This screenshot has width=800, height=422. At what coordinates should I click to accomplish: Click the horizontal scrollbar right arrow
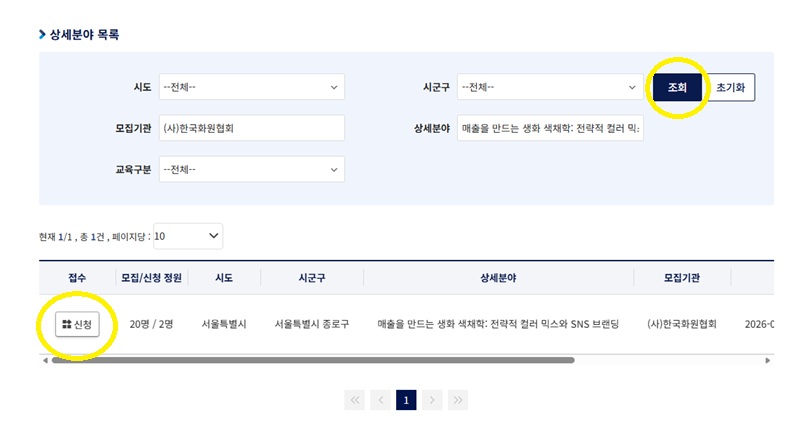(x=768, y=360)
